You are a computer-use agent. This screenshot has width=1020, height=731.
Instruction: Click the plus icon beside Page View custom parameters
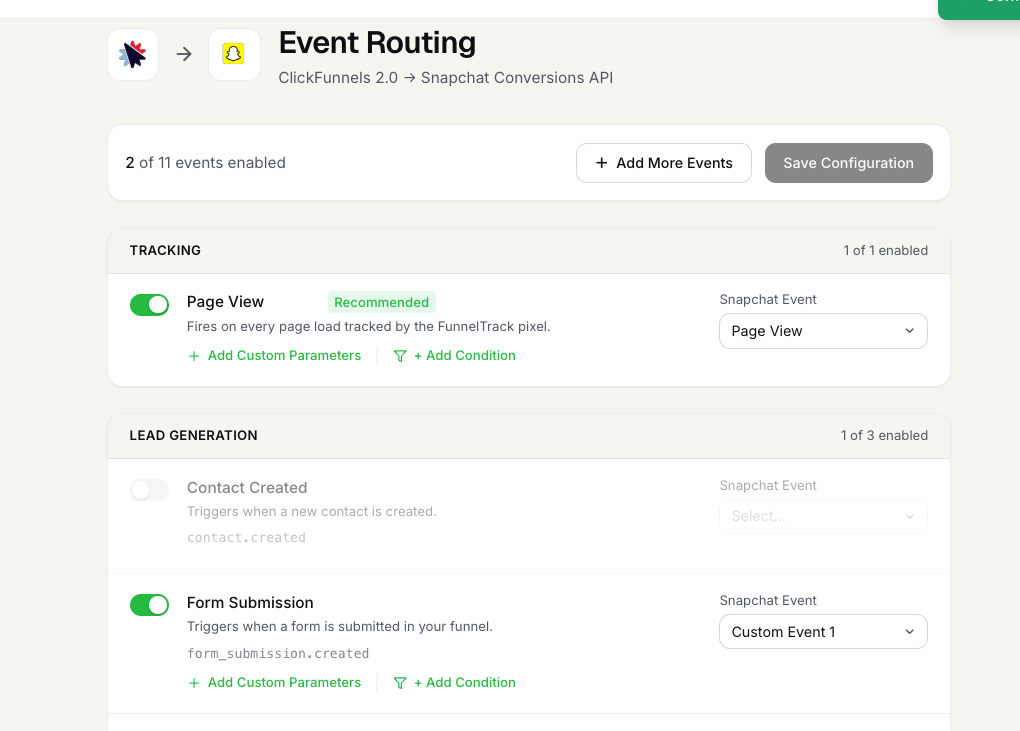(194, 356)
